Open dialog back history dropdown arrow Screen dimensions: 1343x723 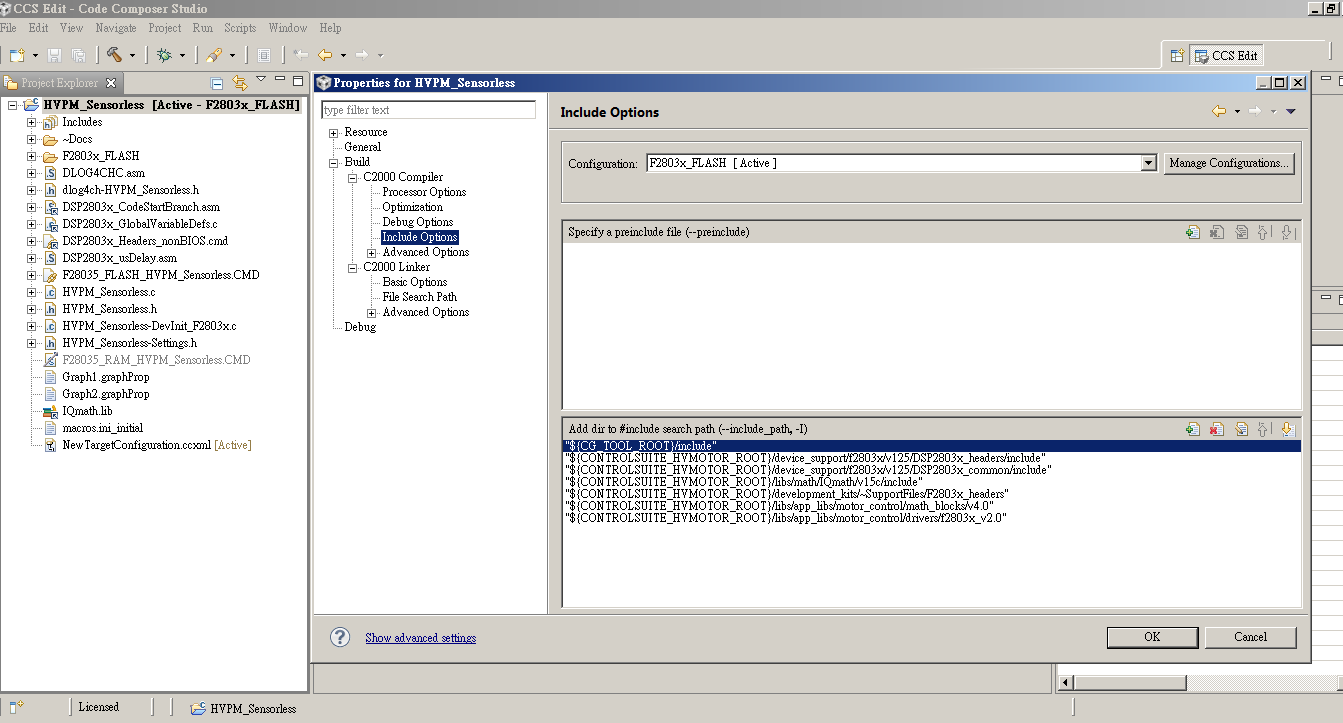(1237, 112)
